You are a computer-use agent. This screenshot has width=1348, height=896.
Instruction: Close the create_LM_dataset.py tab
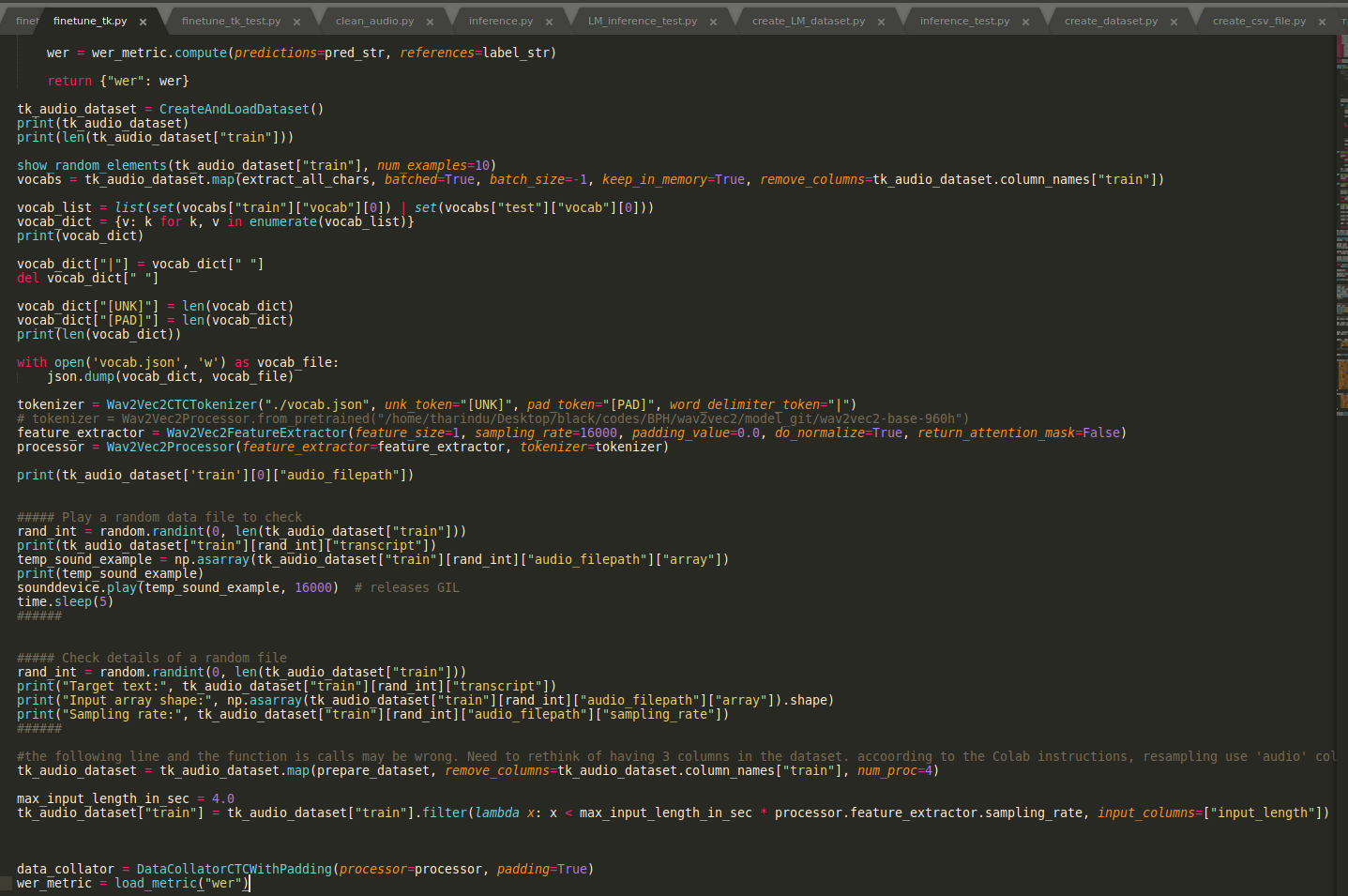pos(881,22)
